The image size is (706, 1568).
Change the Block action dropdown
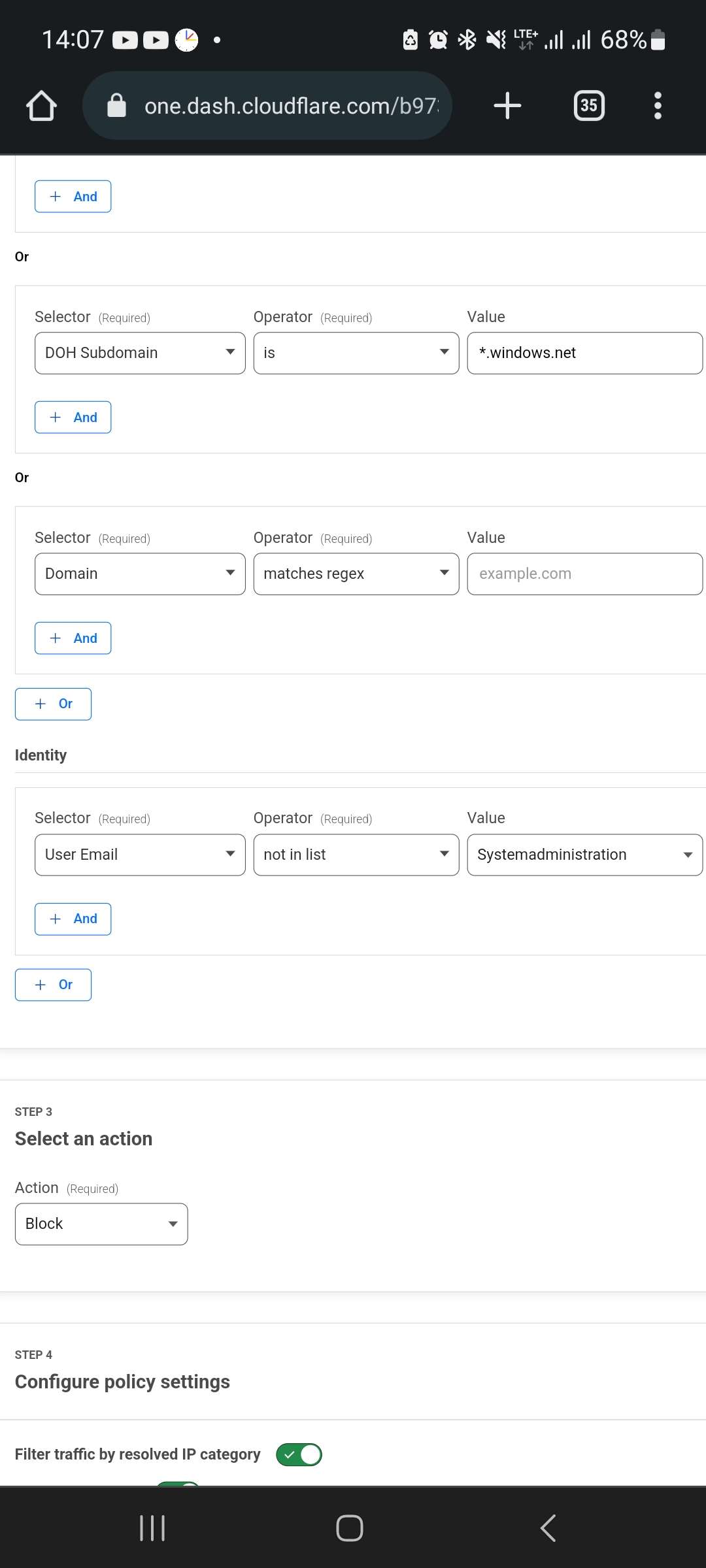(101, 1224)
